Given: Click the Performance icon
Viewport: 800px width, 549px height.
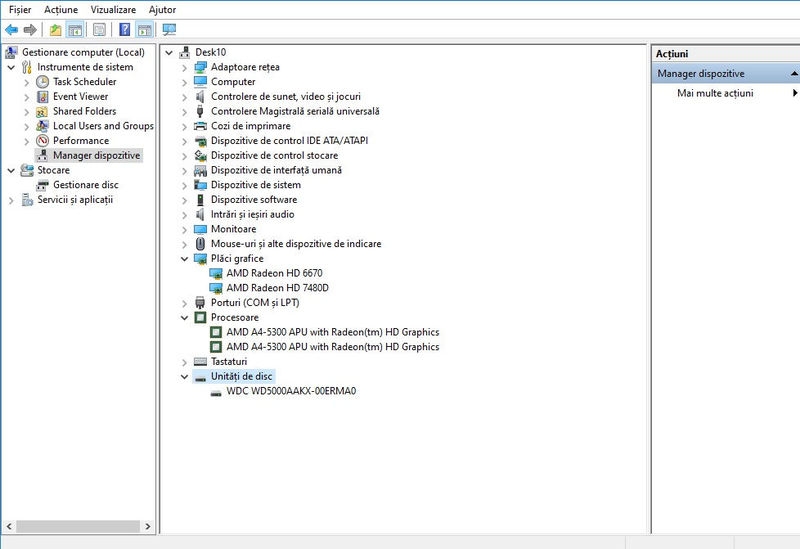Looking at the screenshot, I should (x=42, y=141).
